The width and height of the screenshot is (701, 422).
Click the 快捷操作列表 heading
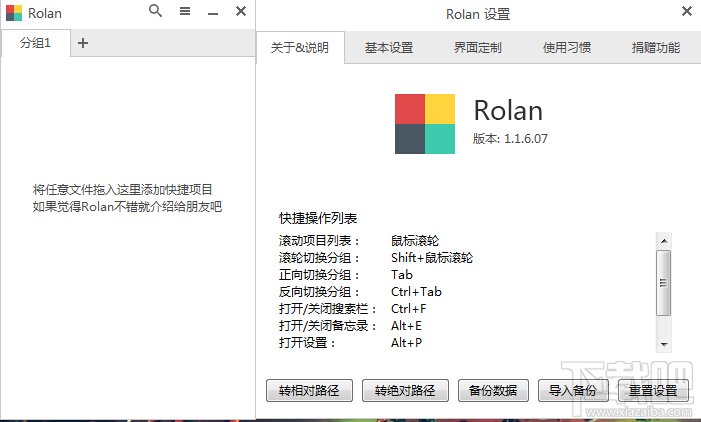[318, 218]
